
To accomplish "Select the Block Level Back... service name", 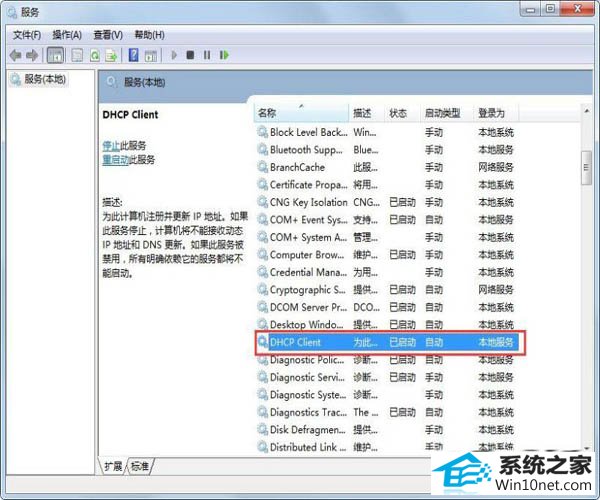I will [308, 132].
